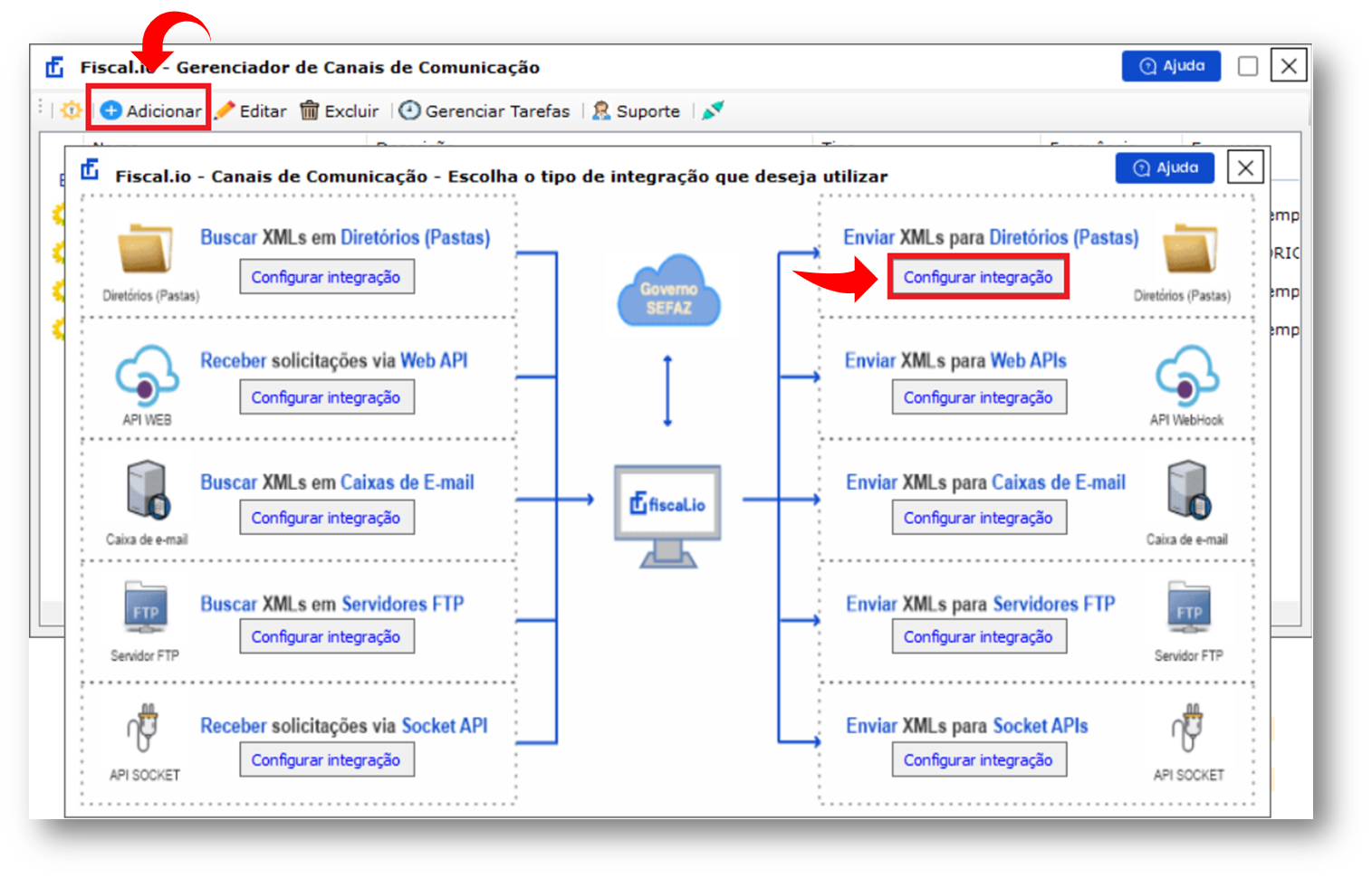Click heading Receber solicitações via Socket API
This screenshot has height=878, width=1372.
[x=344, y=726]
